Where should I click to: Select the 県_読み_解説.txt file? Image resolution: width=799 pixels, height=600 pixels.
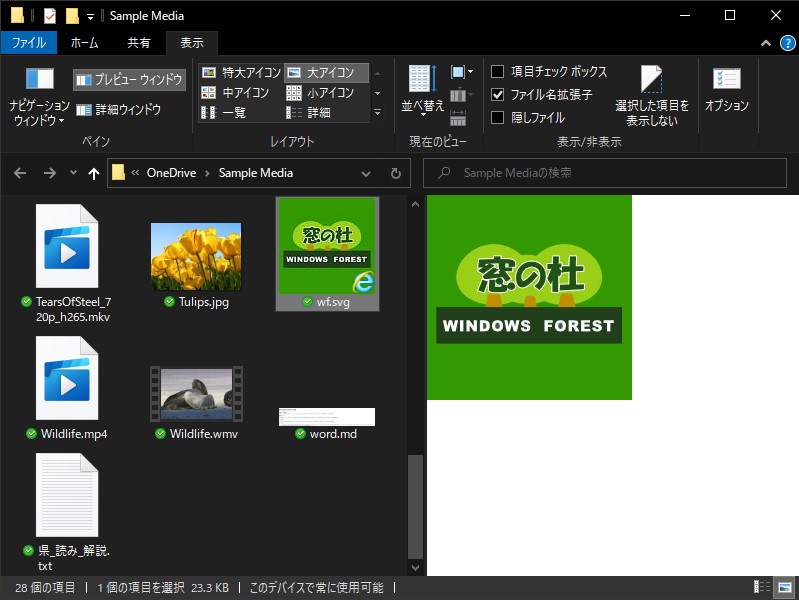pos(67,511)
